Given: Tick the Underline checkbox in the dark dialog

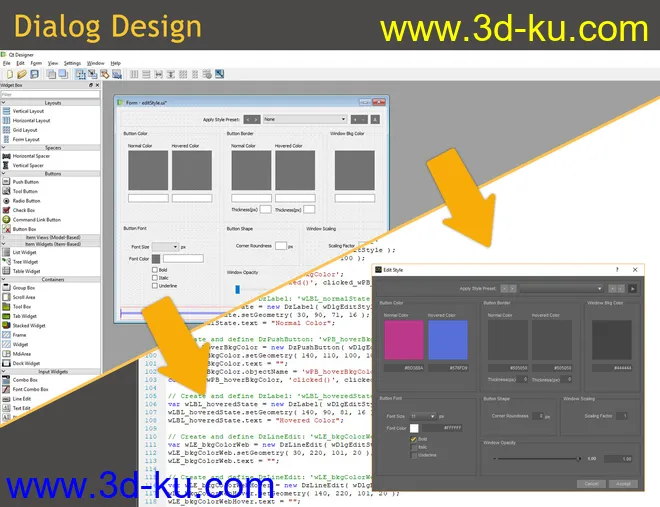Looking at the screenshot, I should [x=414, y=454].
